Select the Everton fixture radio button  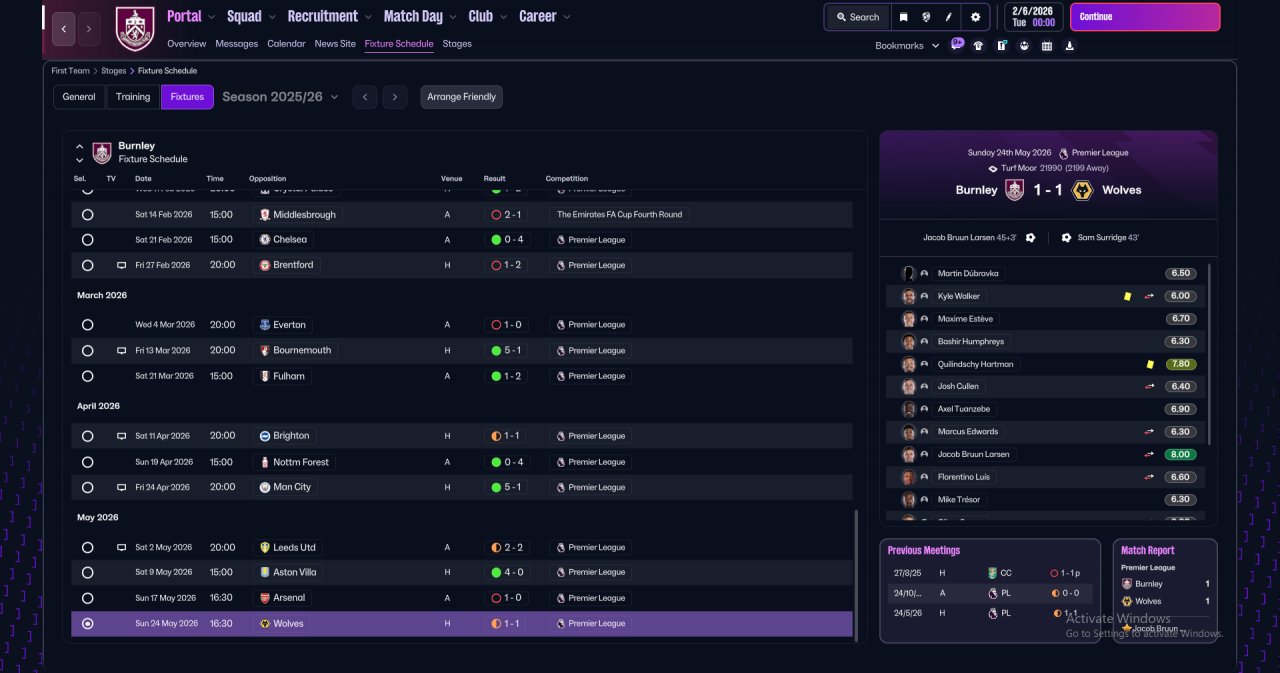click(x=87, y=325)
